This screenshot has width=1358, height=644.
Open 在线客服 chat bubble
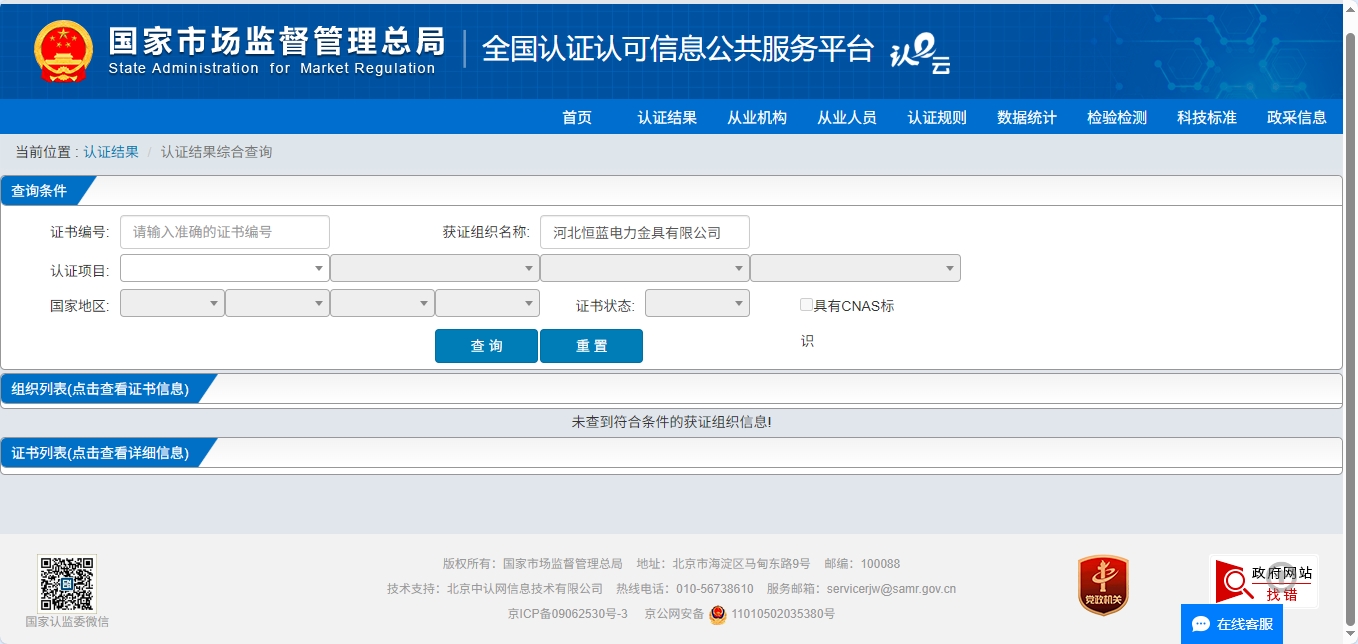pyautogui.click(x=1231, y=624)
